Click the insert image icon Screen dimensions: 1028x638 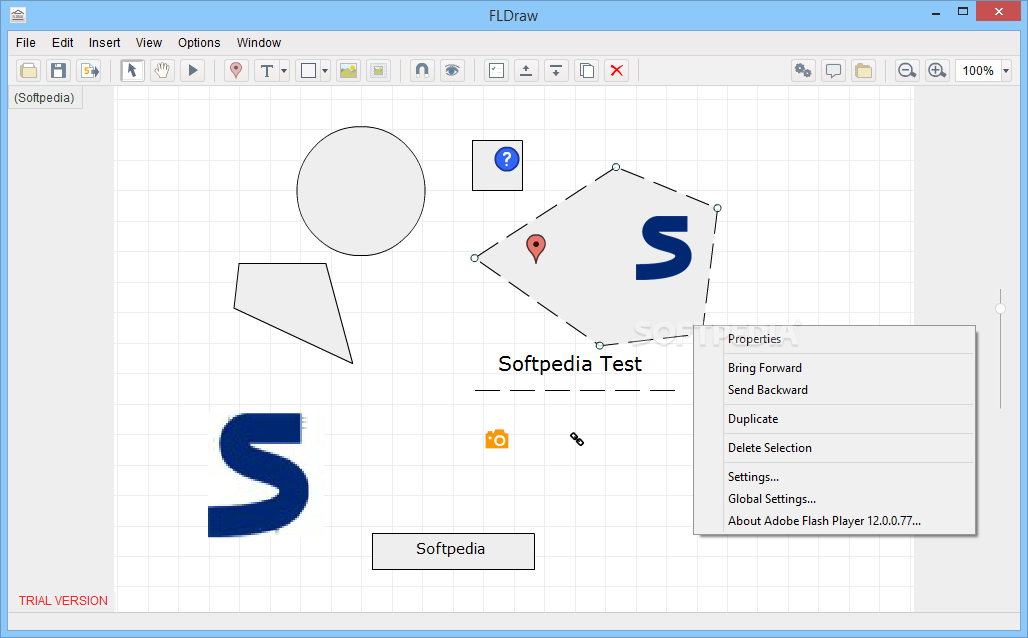click(x=348, y=70)
